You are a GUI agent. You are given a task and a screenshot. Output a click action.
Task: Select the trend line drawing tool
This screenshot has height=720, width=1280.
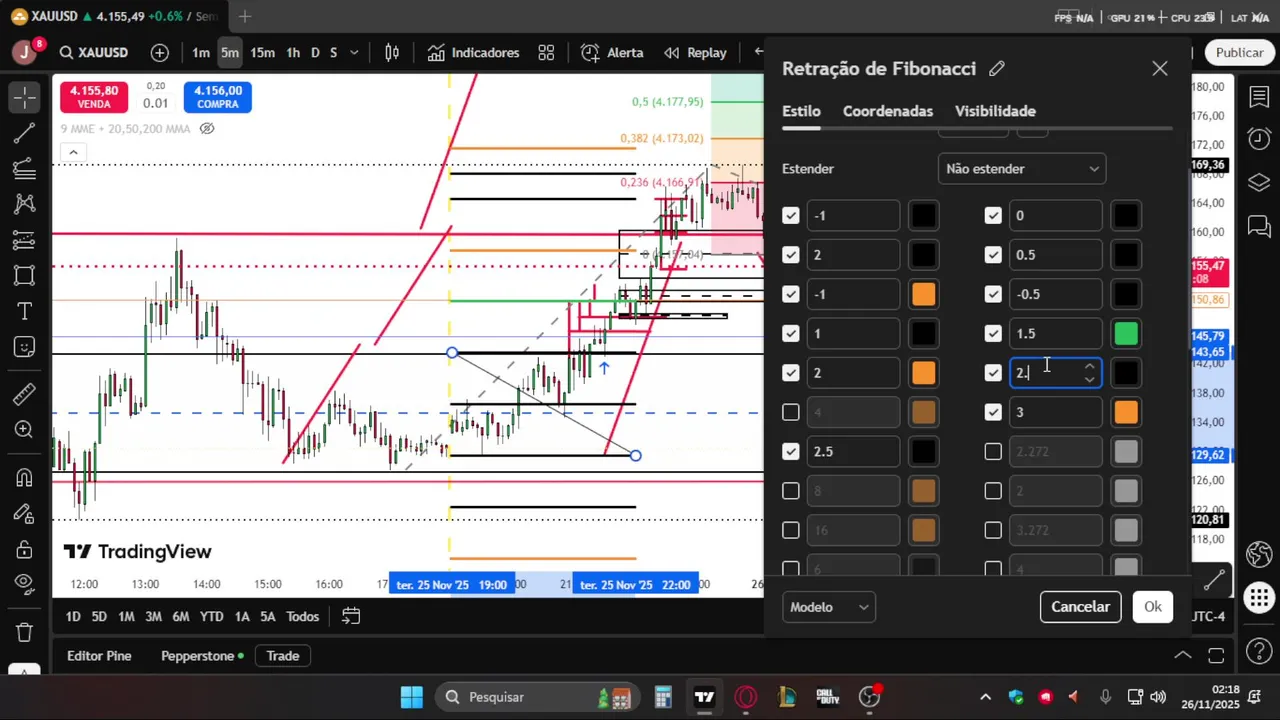[x=25, y=133]
